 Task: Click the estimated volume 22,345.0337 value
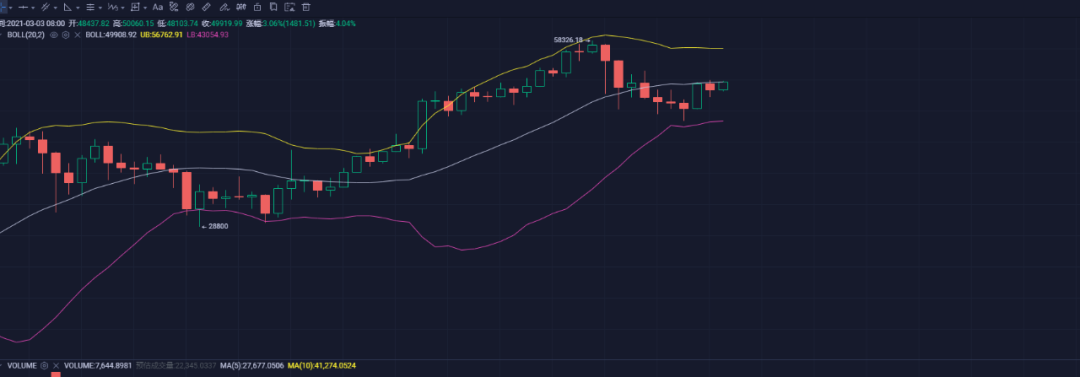click(195, 365)
